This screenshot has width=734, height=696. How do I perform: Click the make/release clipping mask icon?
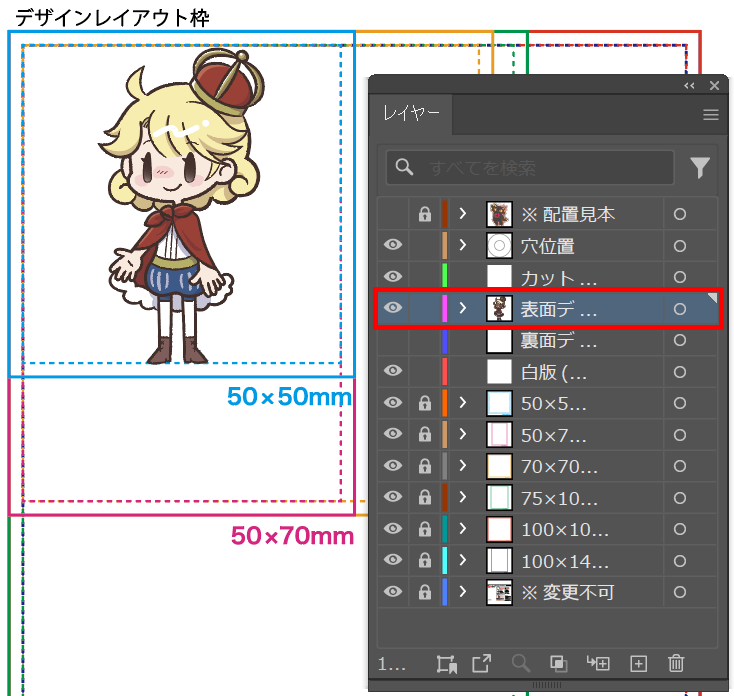558,663
